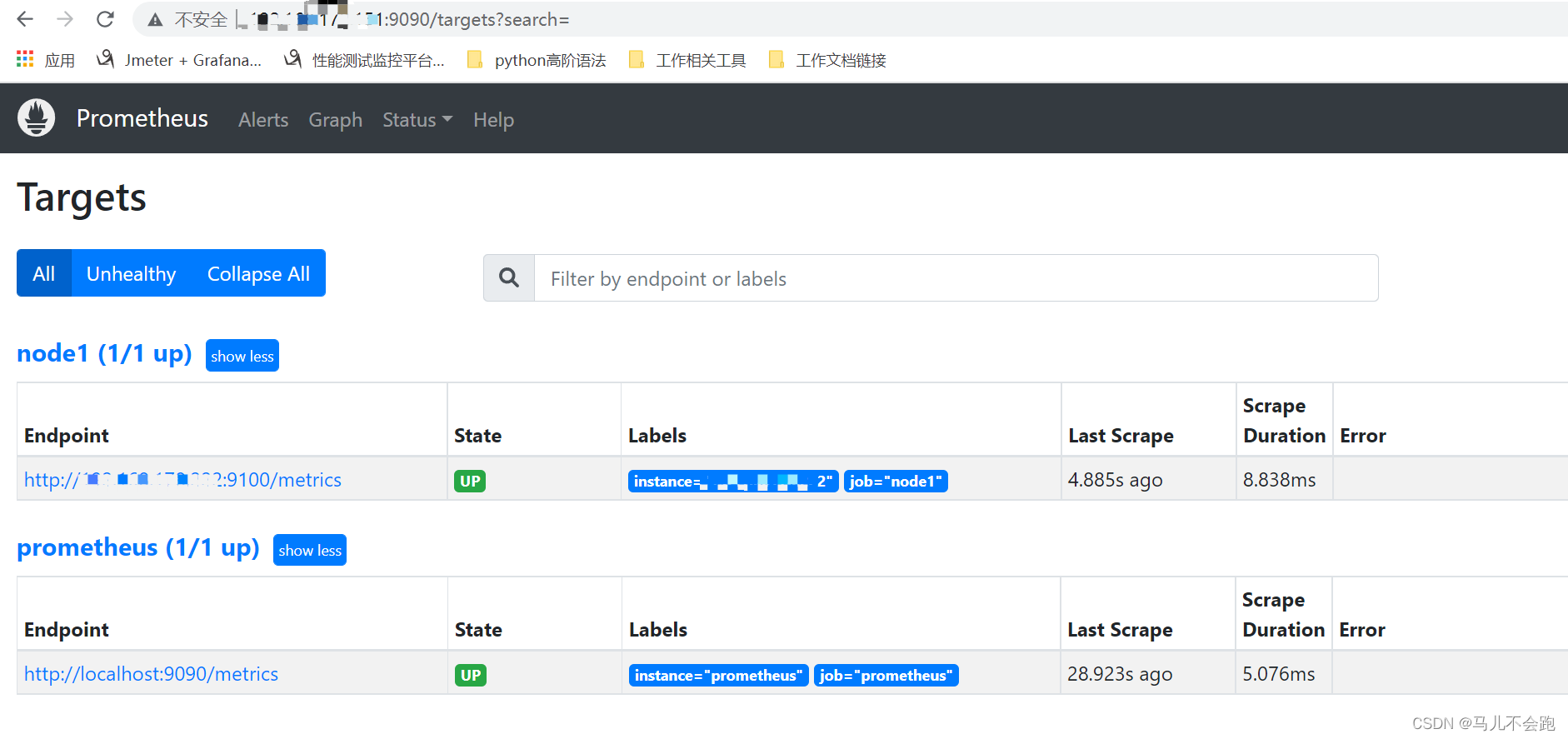Open the Help page
Screen dimensions: 1568x739
click(x=493, y=120)
